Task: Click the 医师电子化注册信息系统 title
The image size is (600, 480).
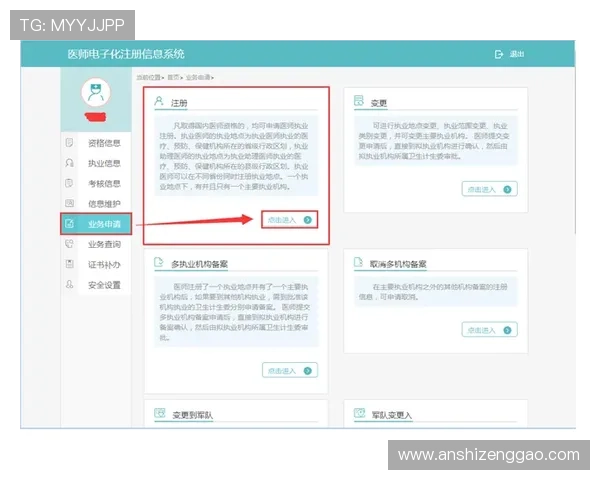Action: 126,54
